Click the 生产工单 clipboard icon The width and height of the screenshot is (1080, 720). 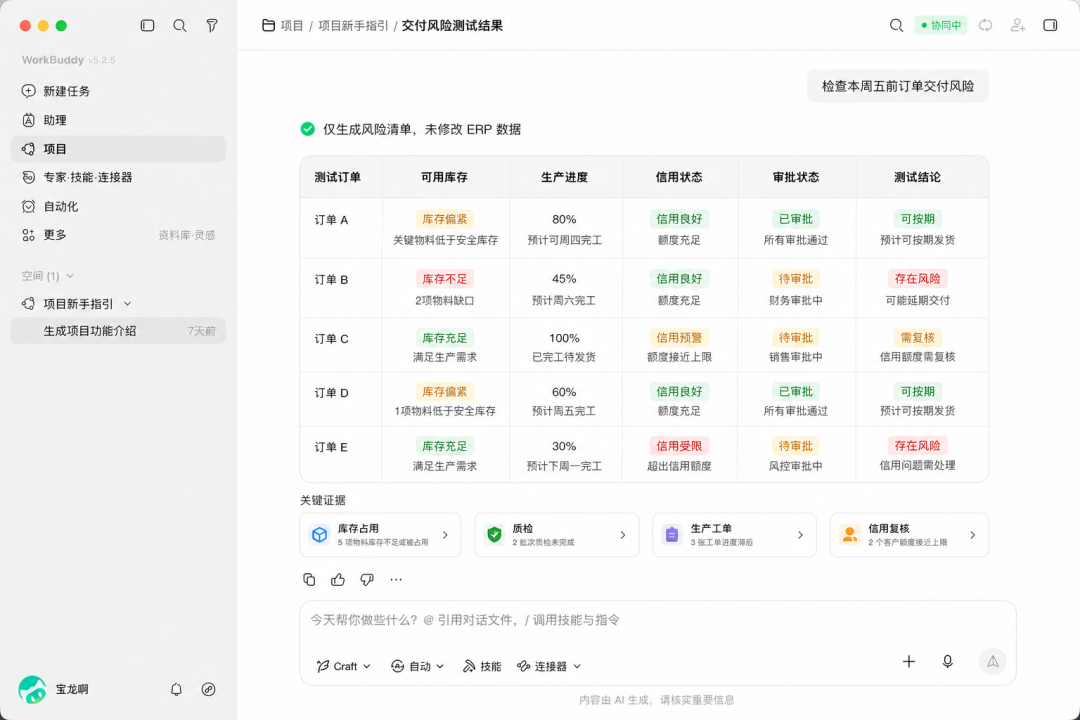(672, 535)
